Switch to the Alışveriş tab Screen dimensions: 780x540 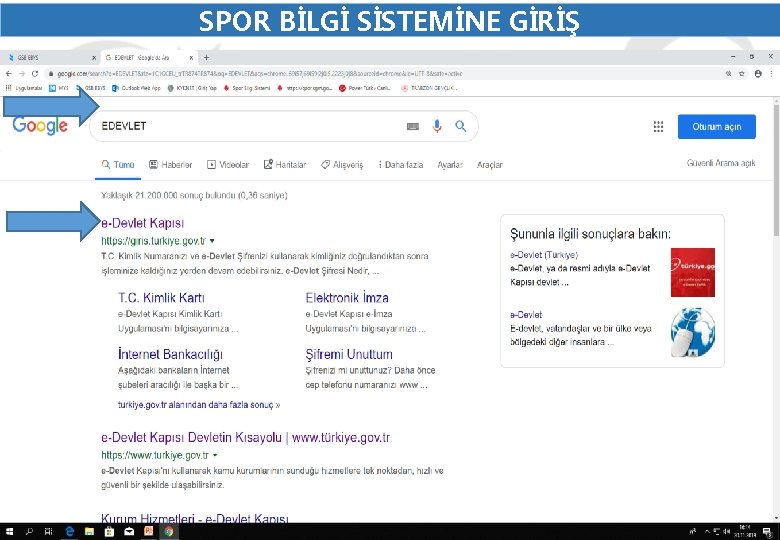[x=342, y=165]
